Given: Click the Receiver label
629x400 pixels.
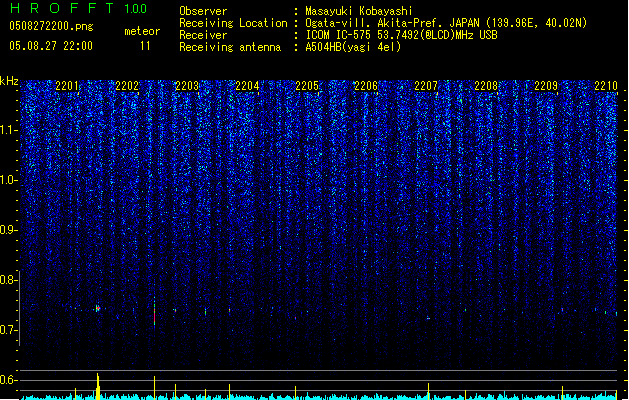Looking at the screenshot, I should [203, 35].
